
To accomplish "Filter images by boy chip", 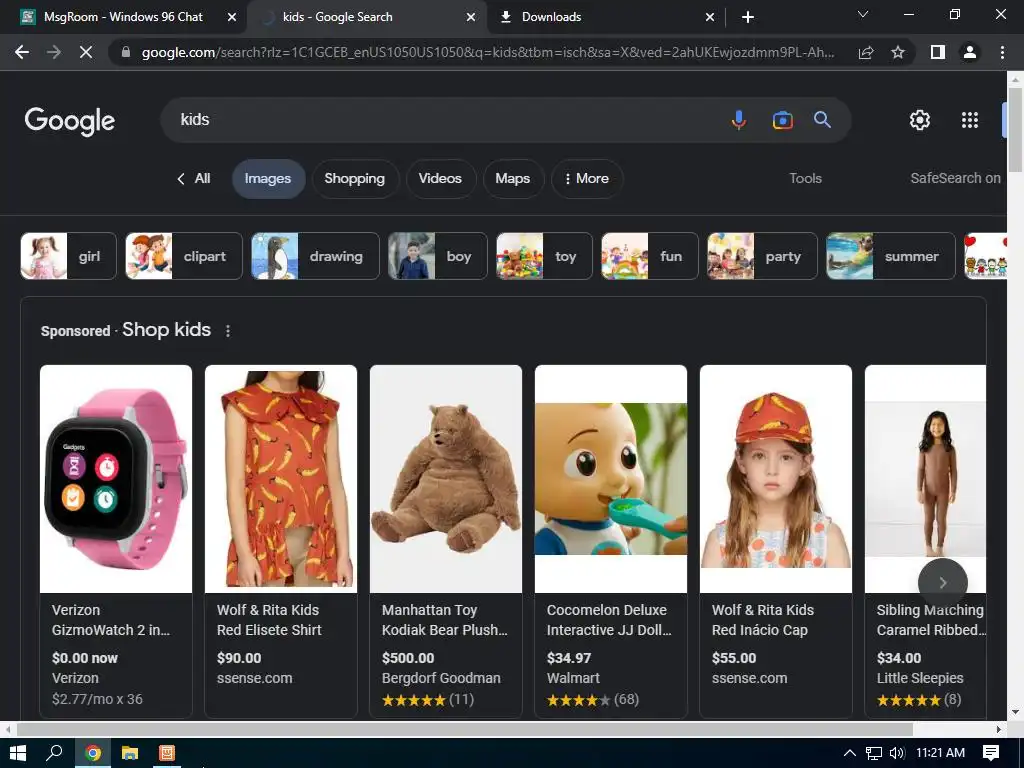I will click(x=438, y=256).
